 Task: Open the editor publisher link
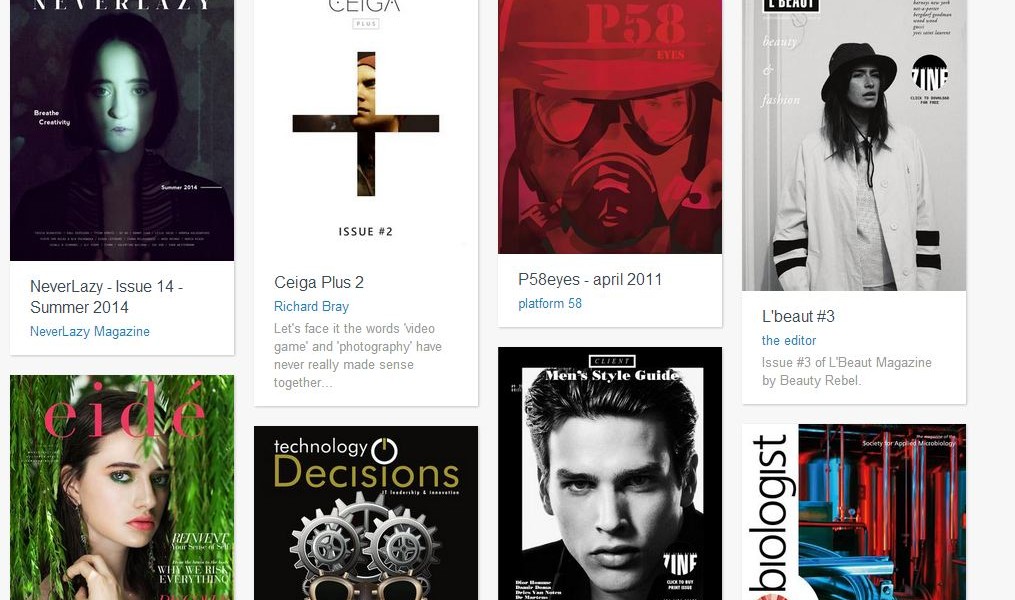[789, 340]
